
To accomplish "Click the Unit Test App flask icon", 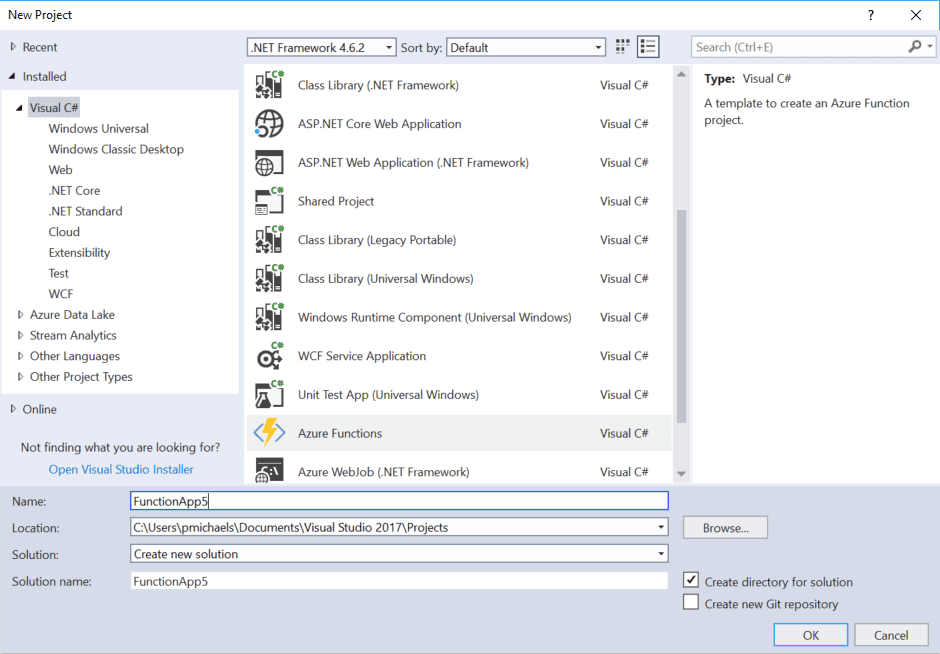I will [269, 394].
